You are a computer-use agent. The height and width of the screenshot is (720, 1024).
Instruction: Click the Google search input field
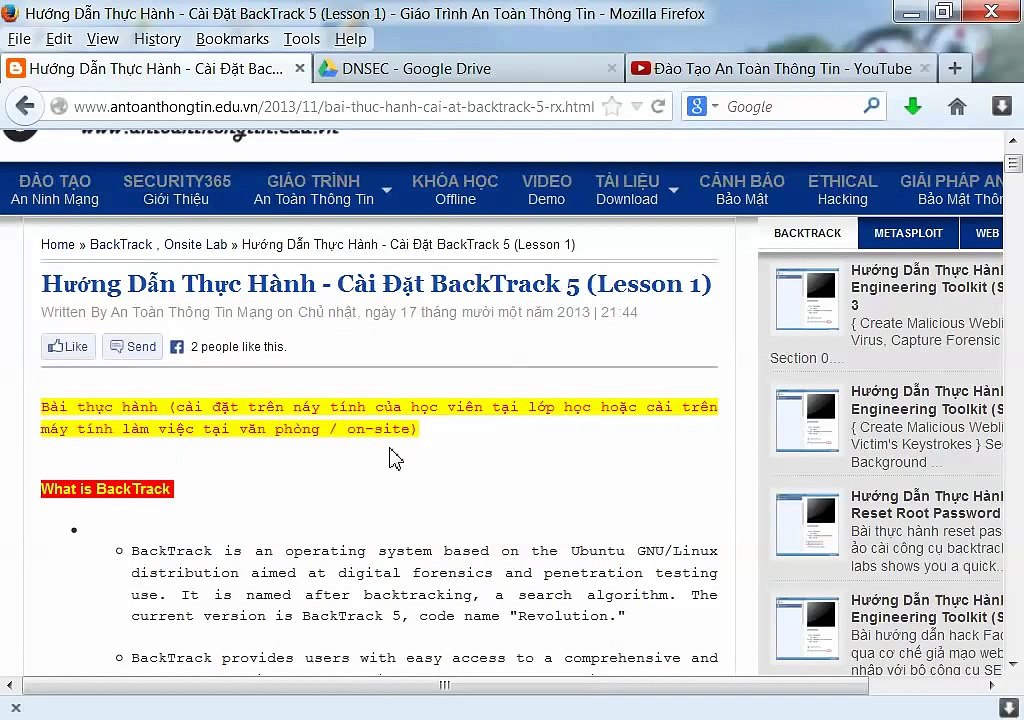click(x=790, y=106)
